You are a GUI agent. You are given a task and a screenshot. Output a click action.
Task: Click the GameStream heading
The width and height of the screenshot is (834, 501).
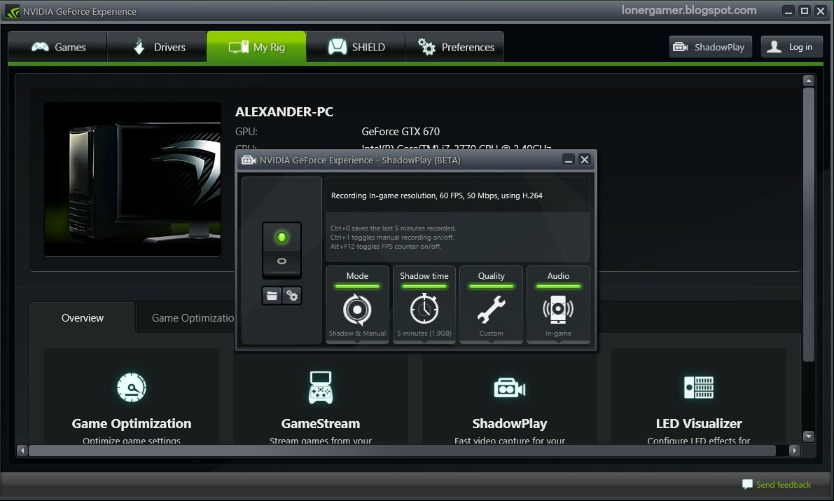tap(320, 423)
